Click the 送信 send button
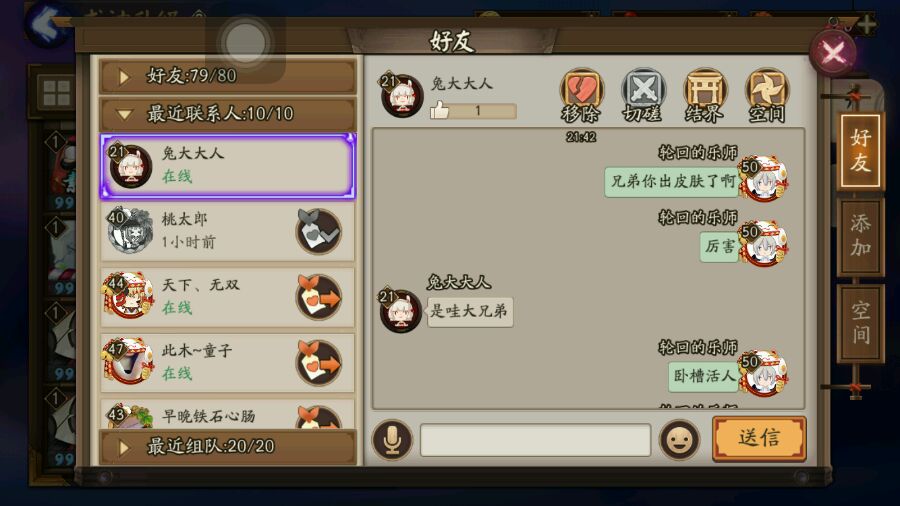Viewport: 900px width, 506px height. [x=759, y=438]
